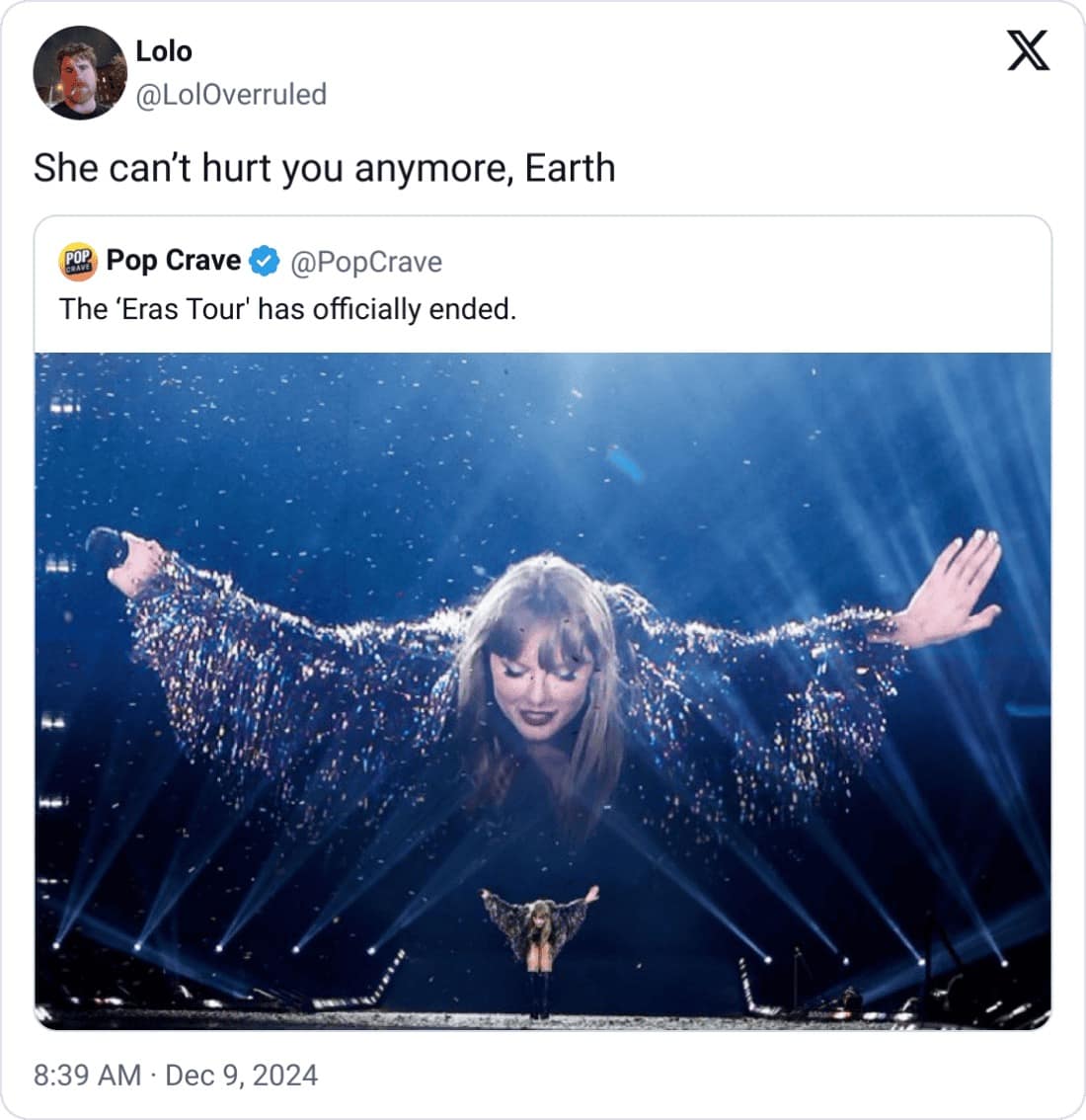Click Pop Crave's blue verified badge
The height and width of the screenshot is (1120, 1086).
tap(263, 262)
